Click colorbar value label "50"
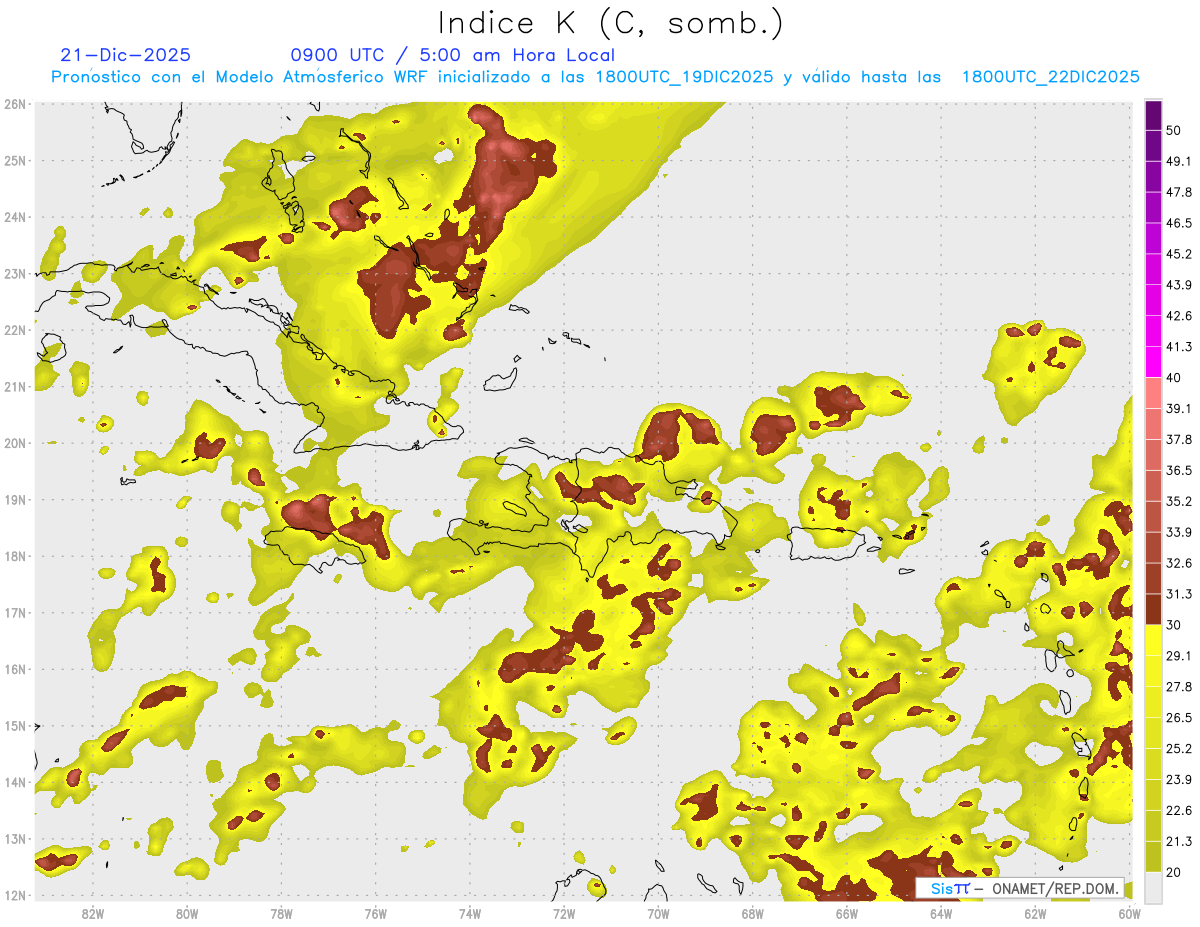Image resolution: width=1200 pixels, height=927 pixels. point(1173,130)
